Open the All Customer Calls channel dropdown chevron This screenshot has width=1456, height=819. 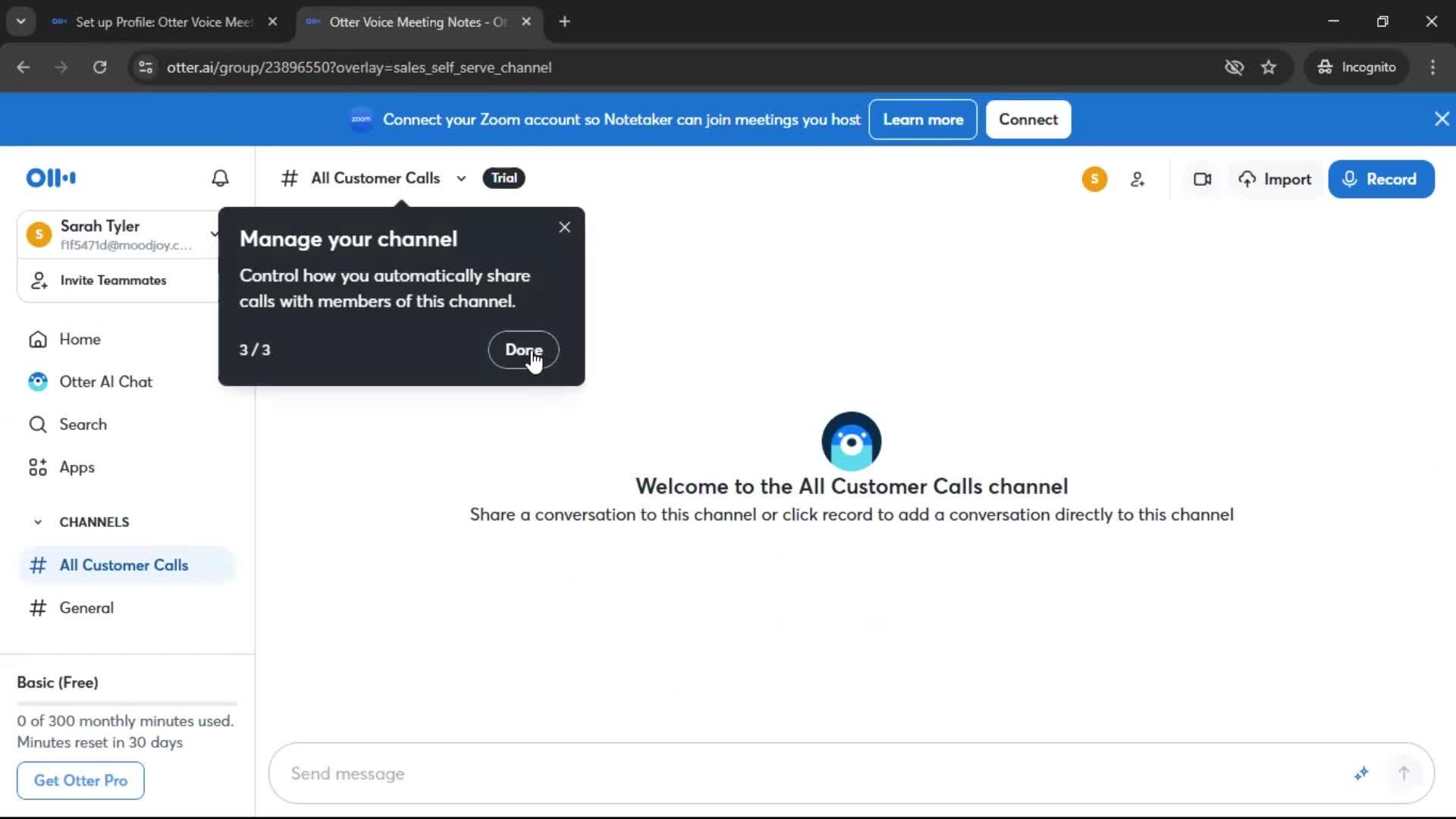click(461, 179)
